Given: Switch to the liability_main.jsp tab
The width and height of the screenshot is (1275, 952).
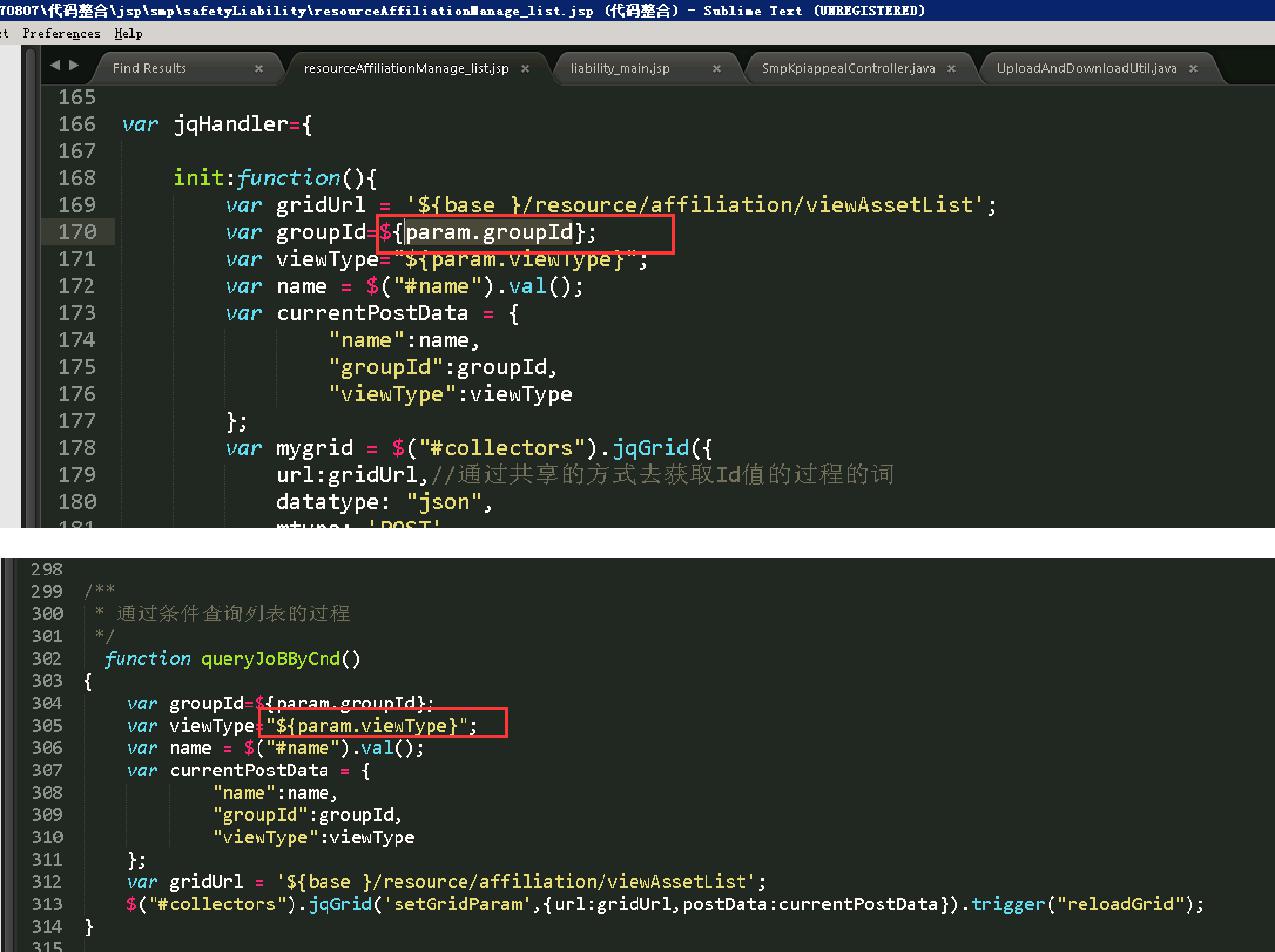Looking at the screenshot, I should pyautogui.click(x=620, y=68).
